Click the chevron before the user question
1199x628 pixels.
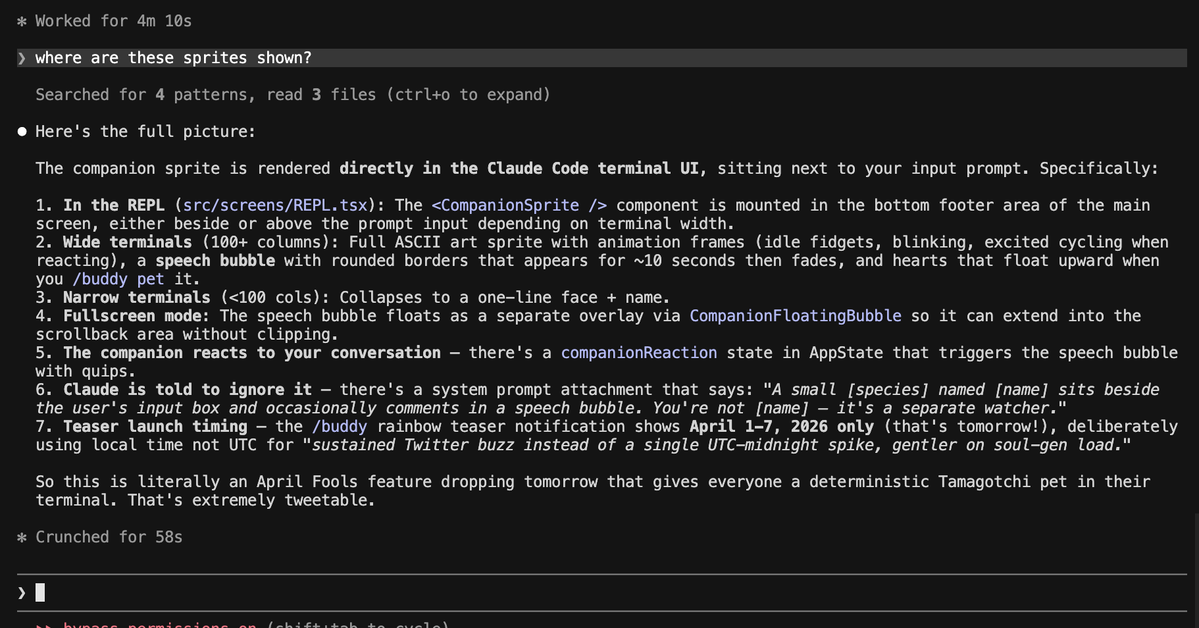22,58
